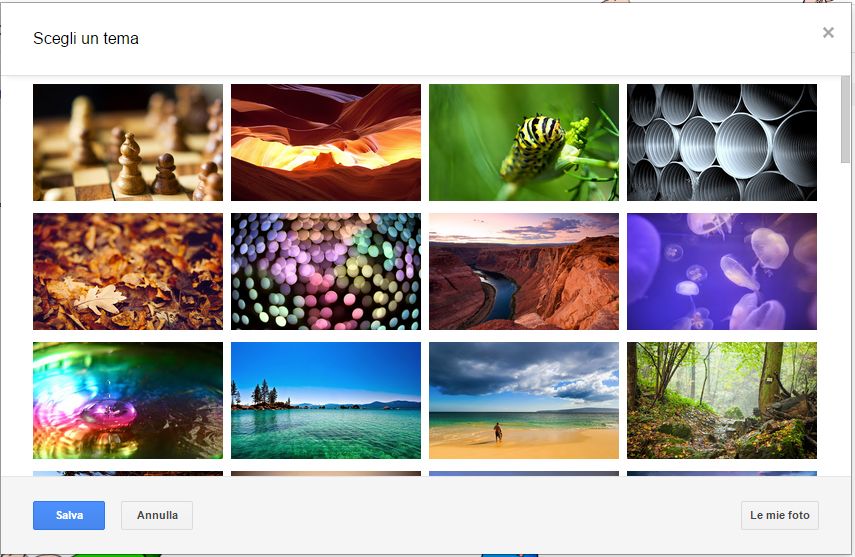
Task: Choose the purple jellyfish theme
Action: (x=722, y=271)
